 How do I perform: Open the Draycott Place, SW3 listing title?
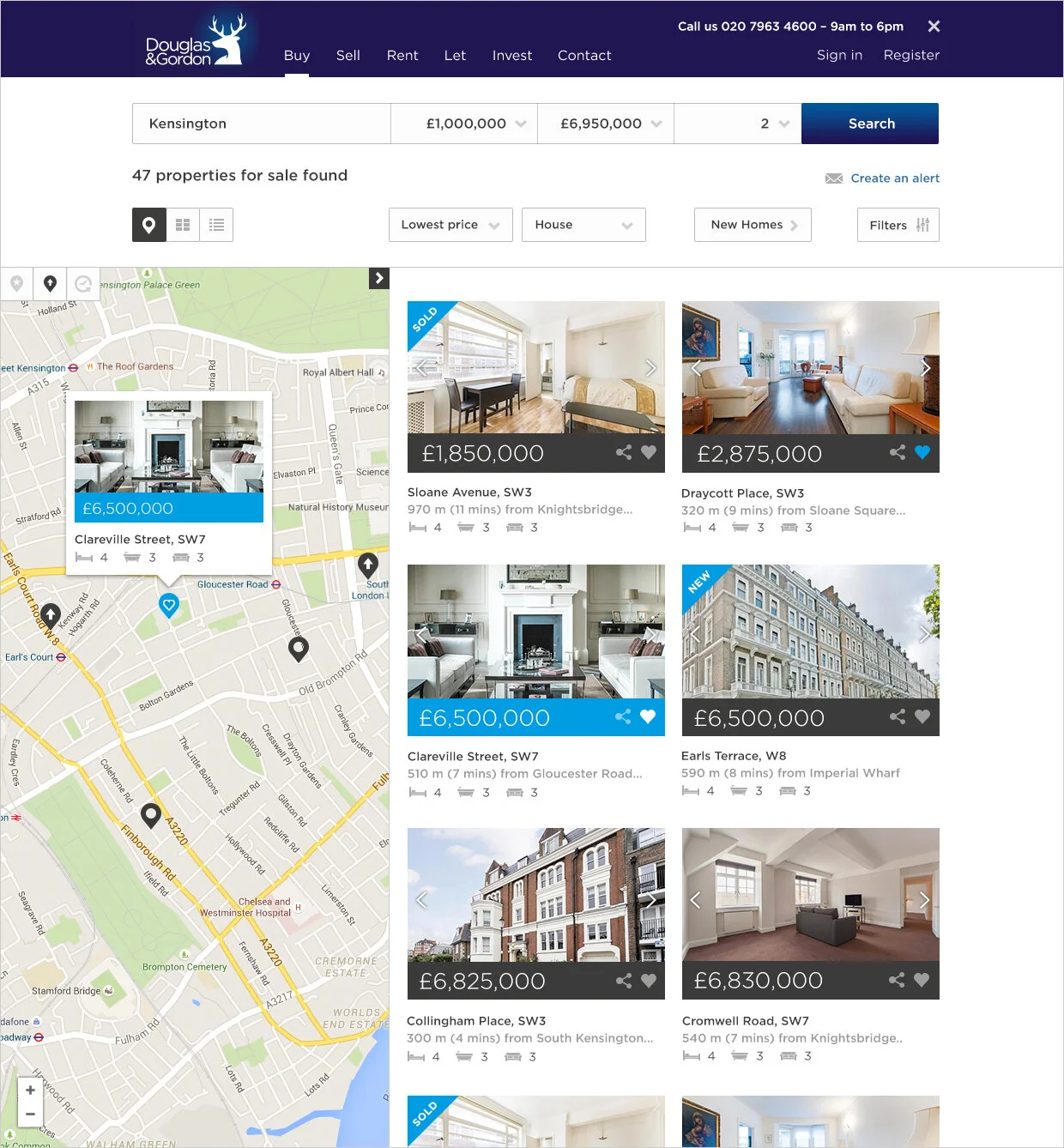click(743, 493)
